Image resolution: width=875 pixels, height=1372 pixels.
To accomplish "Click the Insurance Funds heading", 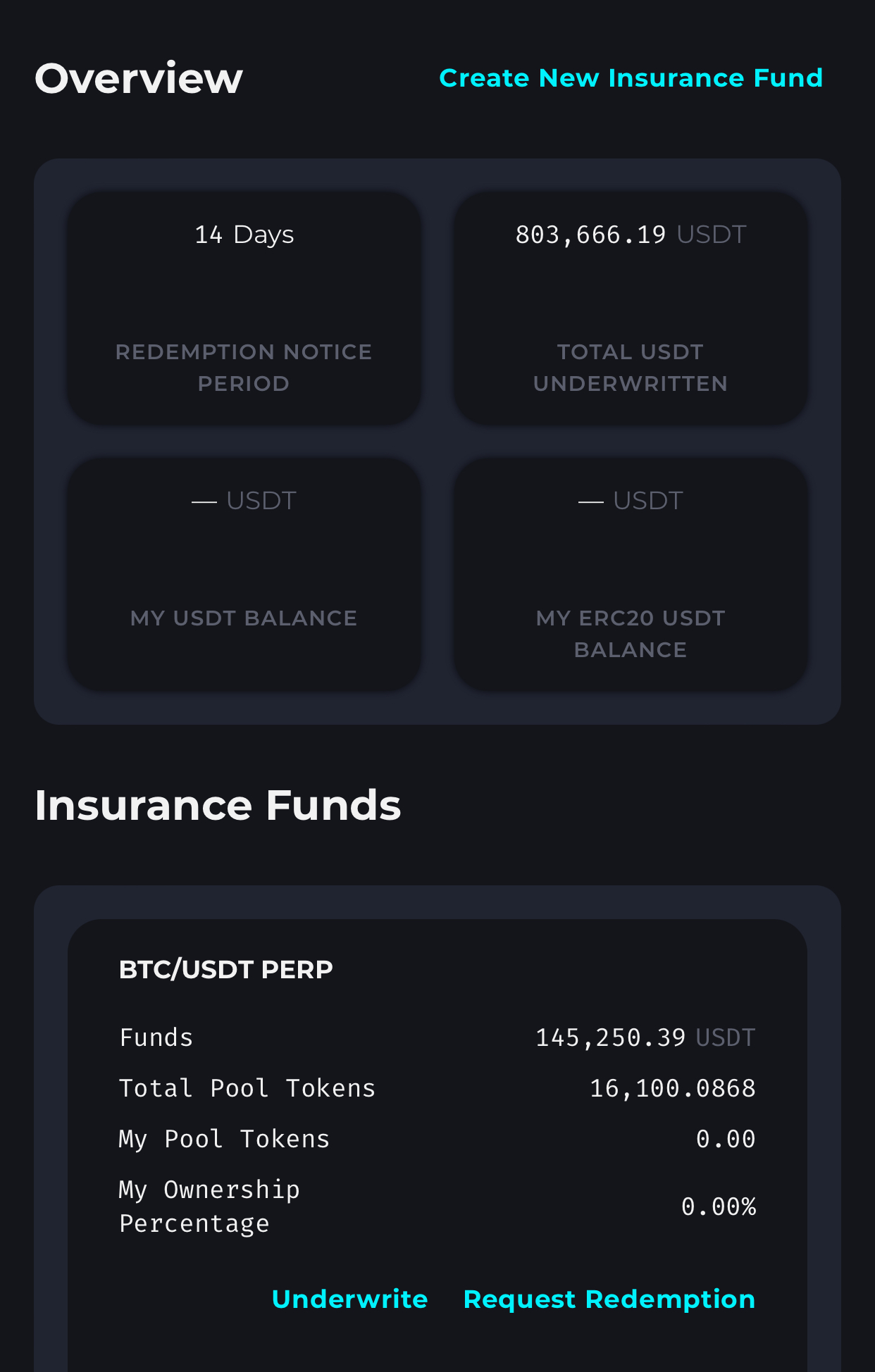I will coord(218,805).
